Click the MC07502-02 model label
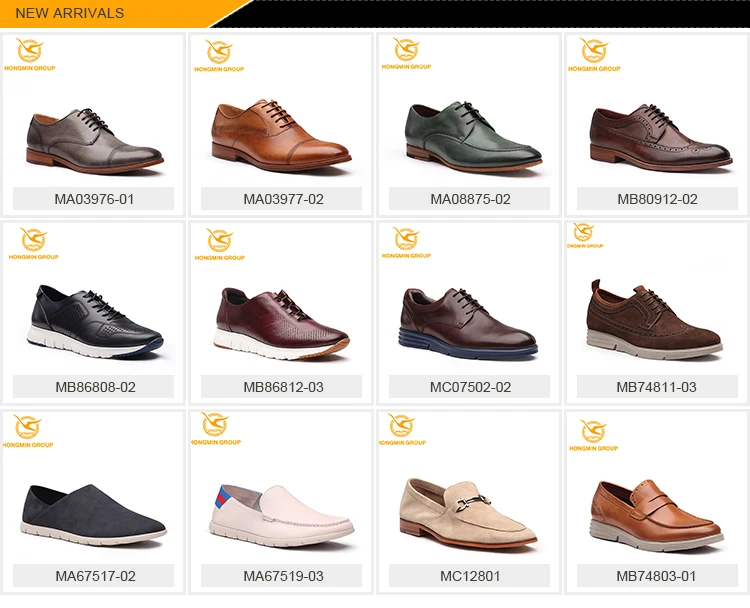This screenshot has width=750, height=608. pyautogui.click(x=470, y=387)
